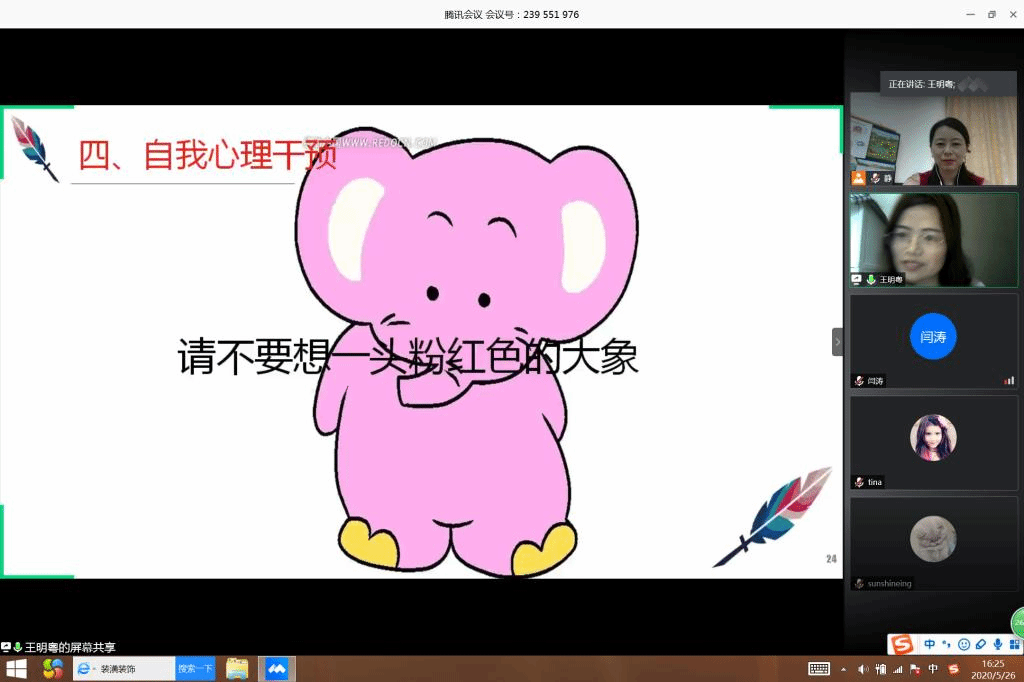Open the volume control in system tray
Viewport: 1024px width, 682px height.
point(863,669)
